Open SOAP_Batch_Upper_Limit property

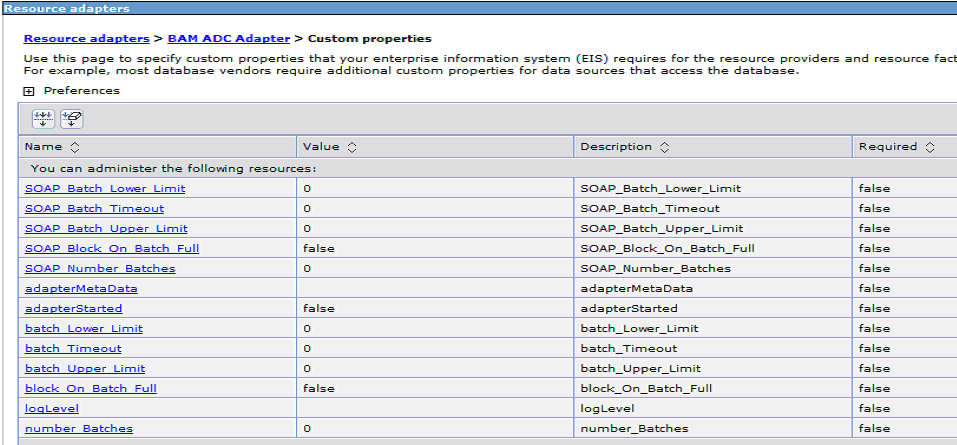pyautogui.click(x=106, y=229)
